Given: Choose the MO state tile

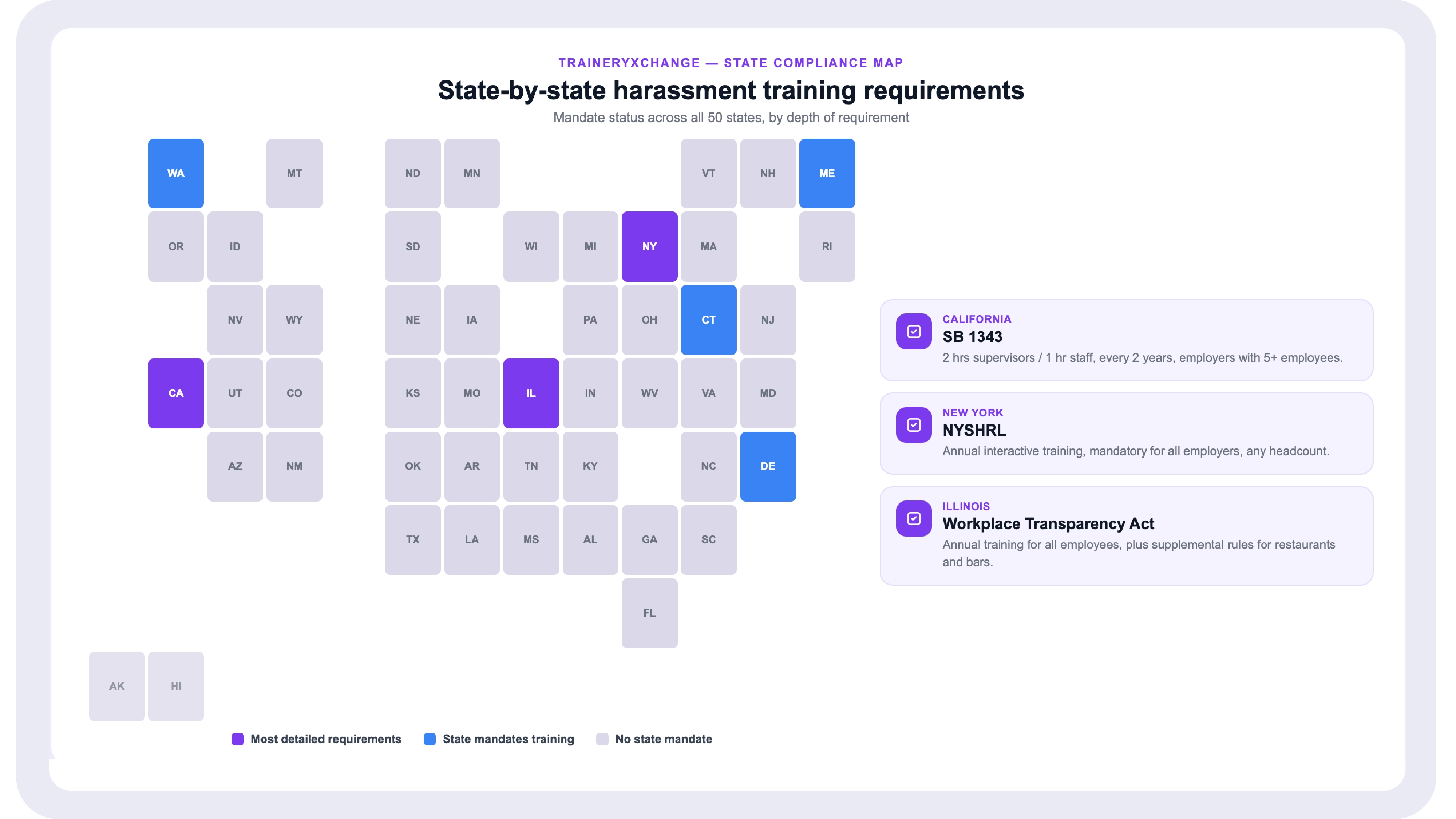Looking at the screenshot, I should [472, 393].
